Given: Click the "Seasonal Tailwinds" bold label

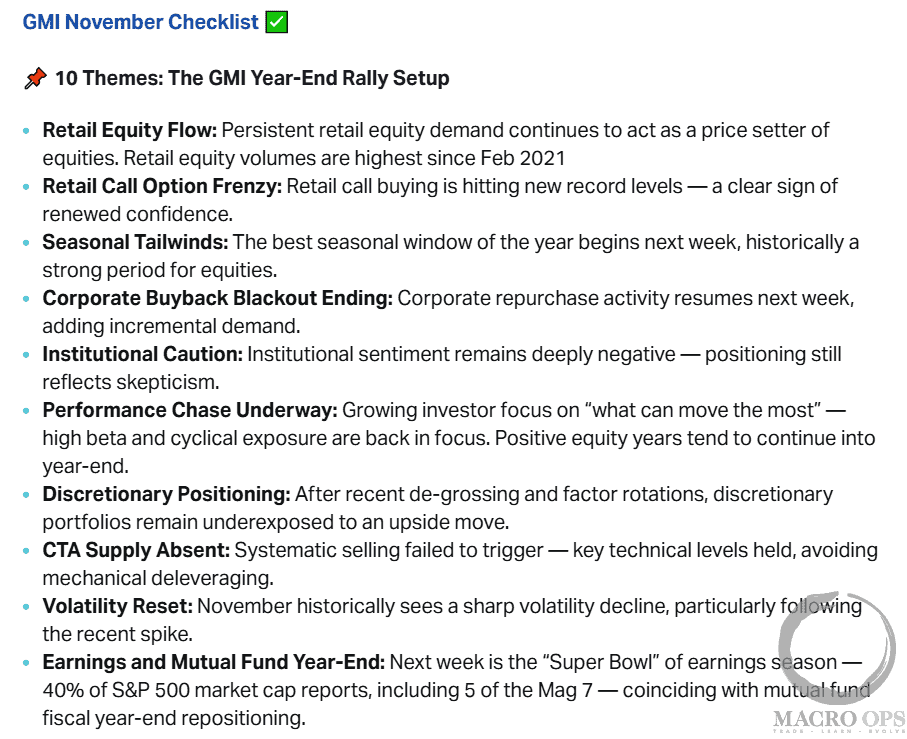Looking at the screenshot, I should pos(135,242).
